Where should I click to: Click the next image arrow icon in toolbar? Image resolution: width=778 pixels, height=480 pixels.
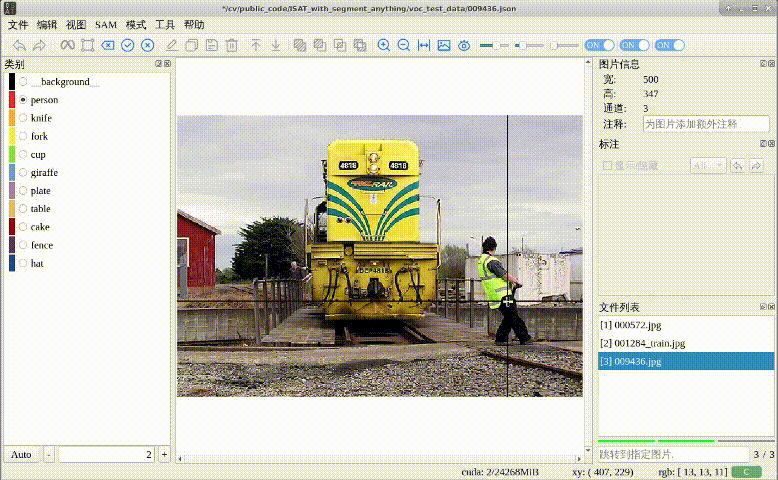(x=39, y=46)
